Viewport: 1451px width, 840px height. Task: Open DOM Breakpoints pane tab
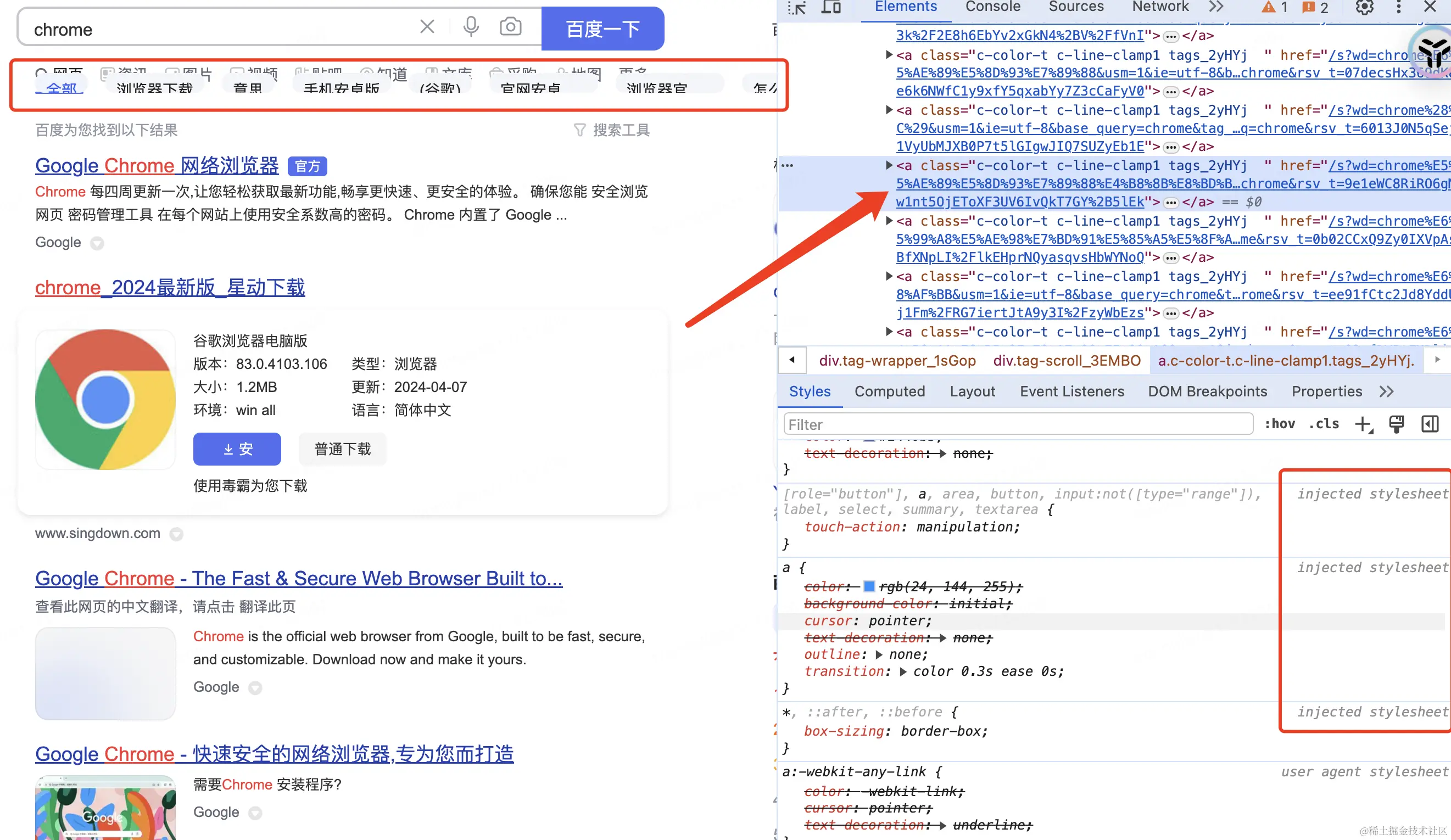(x=1208, y=391)
